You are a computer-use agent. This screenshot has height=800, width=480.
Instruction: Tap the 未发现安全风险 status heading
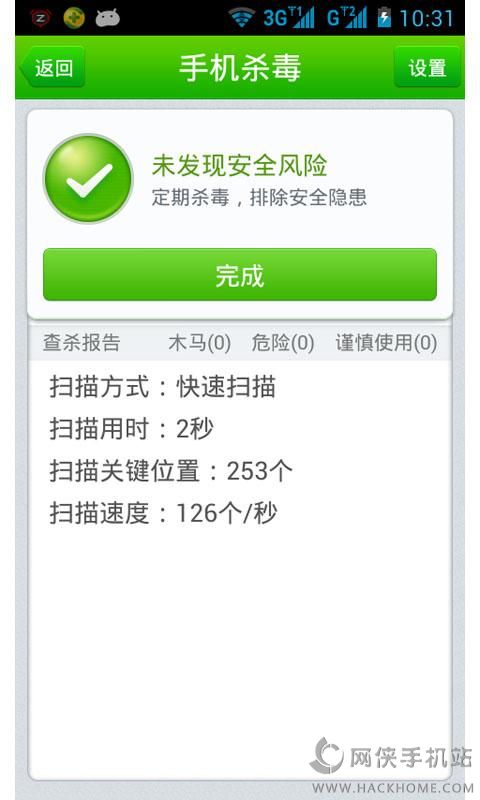(239, 165)
